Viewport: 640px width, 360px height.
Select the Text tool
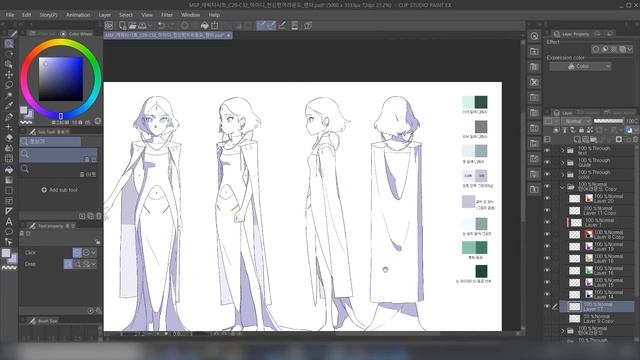pos(9,222)
